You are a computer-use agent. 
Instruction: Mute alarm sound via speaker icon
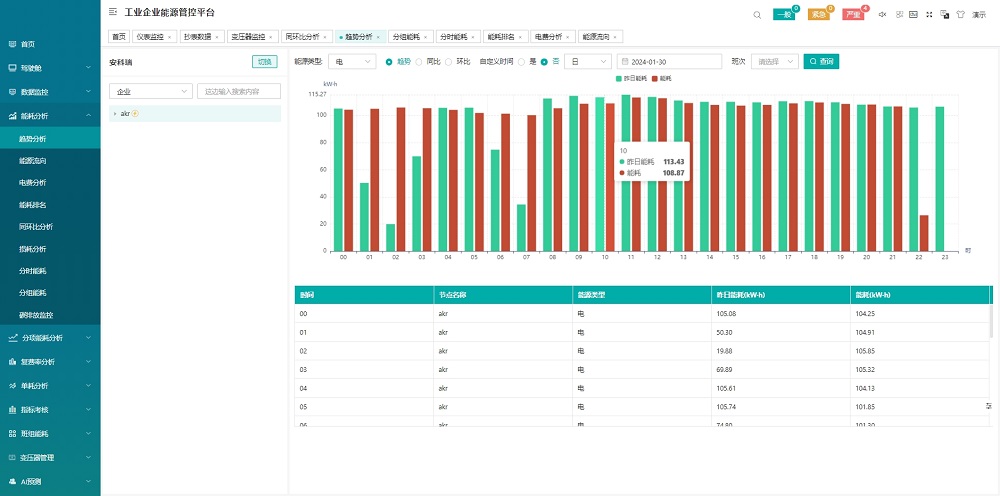(x=882, y=14)
